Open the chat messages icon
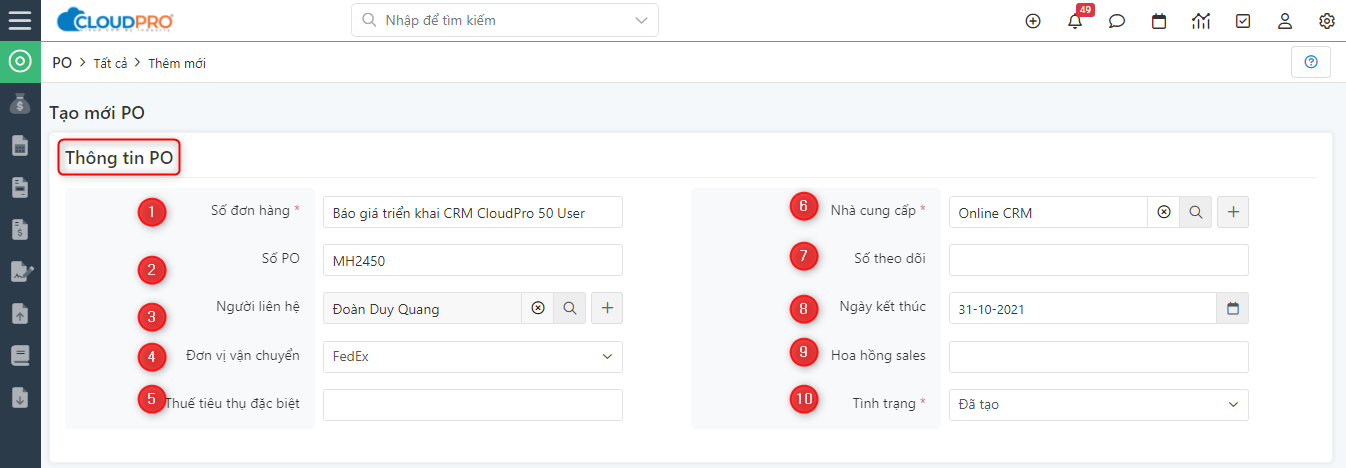The height and width of the screenshot is (468, 1346). click(x=1117, y=21)
